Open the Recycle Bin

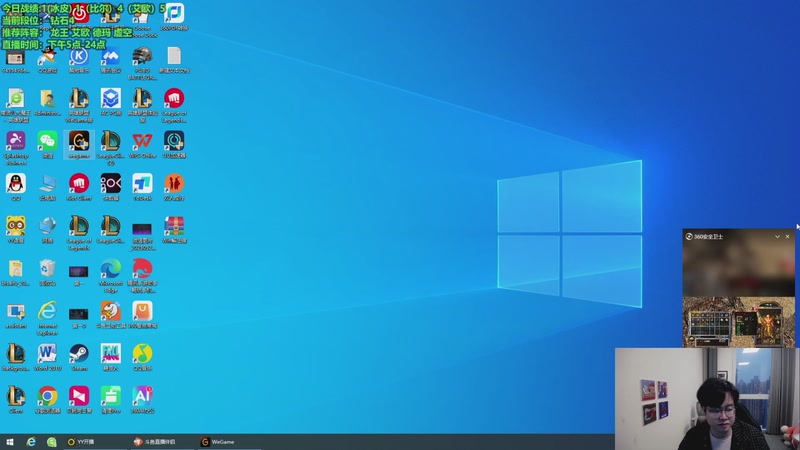tap(47, 268)
